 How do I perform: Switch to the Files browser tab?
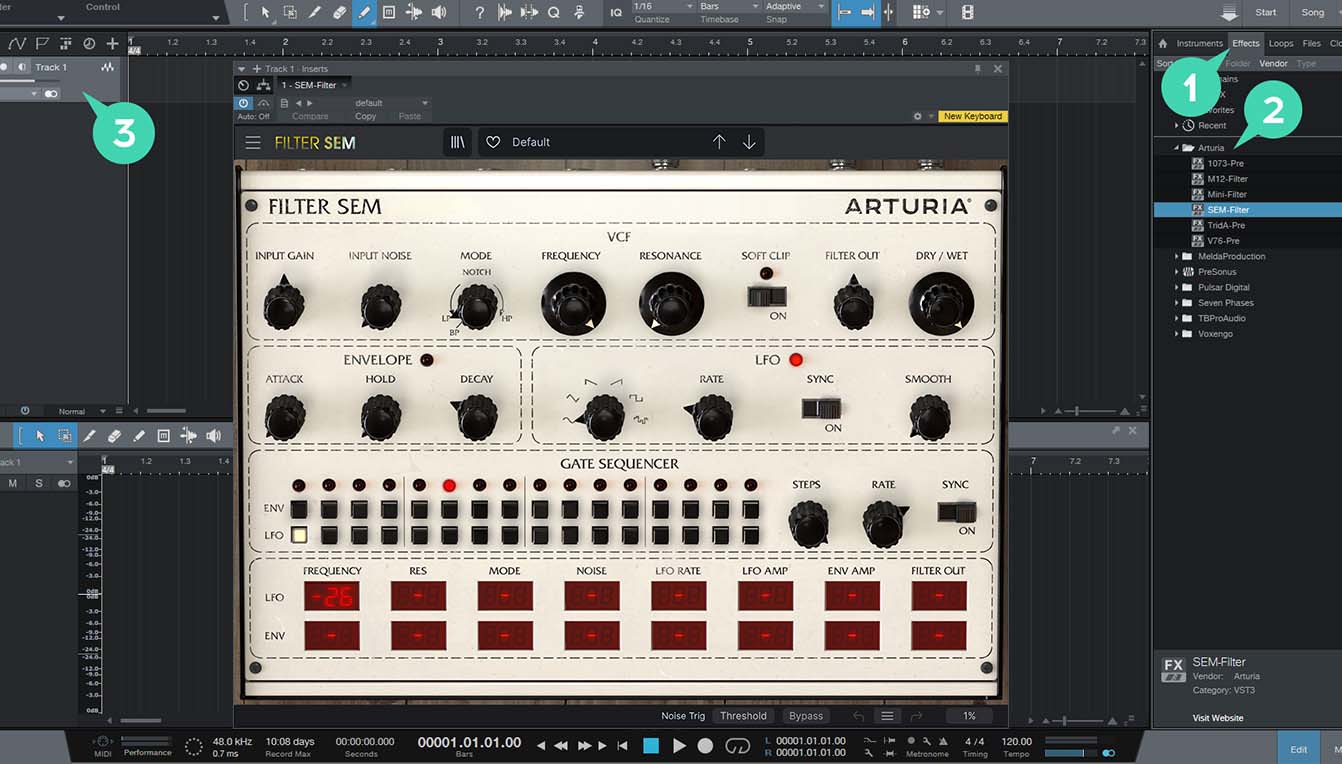tap(1311, 43)
